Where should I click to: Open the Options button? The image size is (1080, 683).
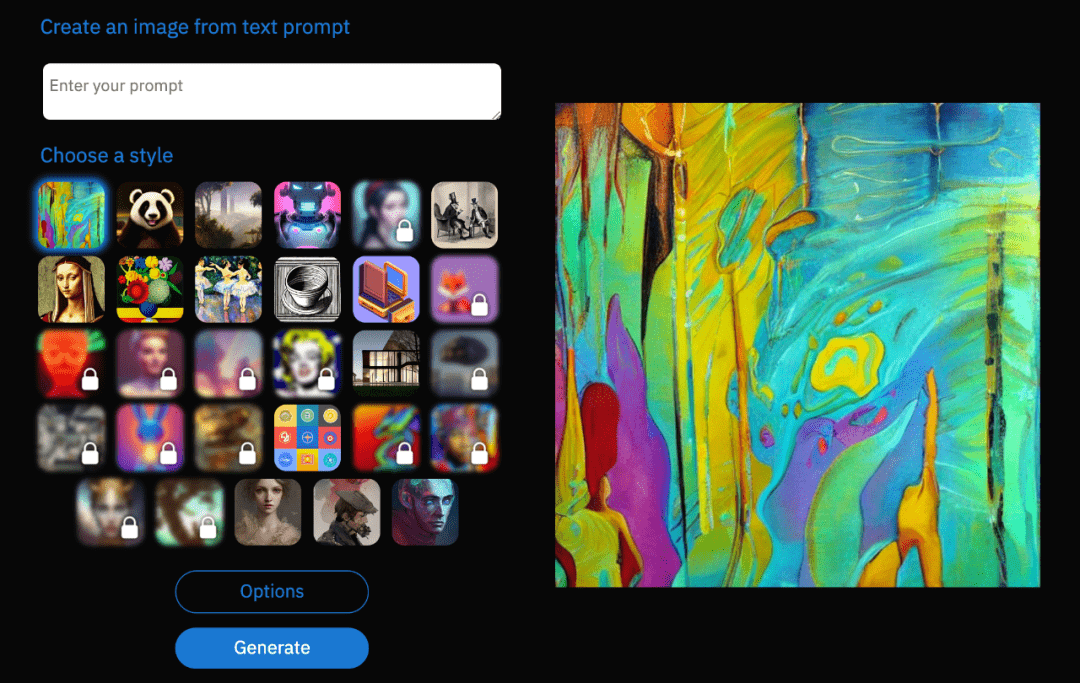click(272, 591)
